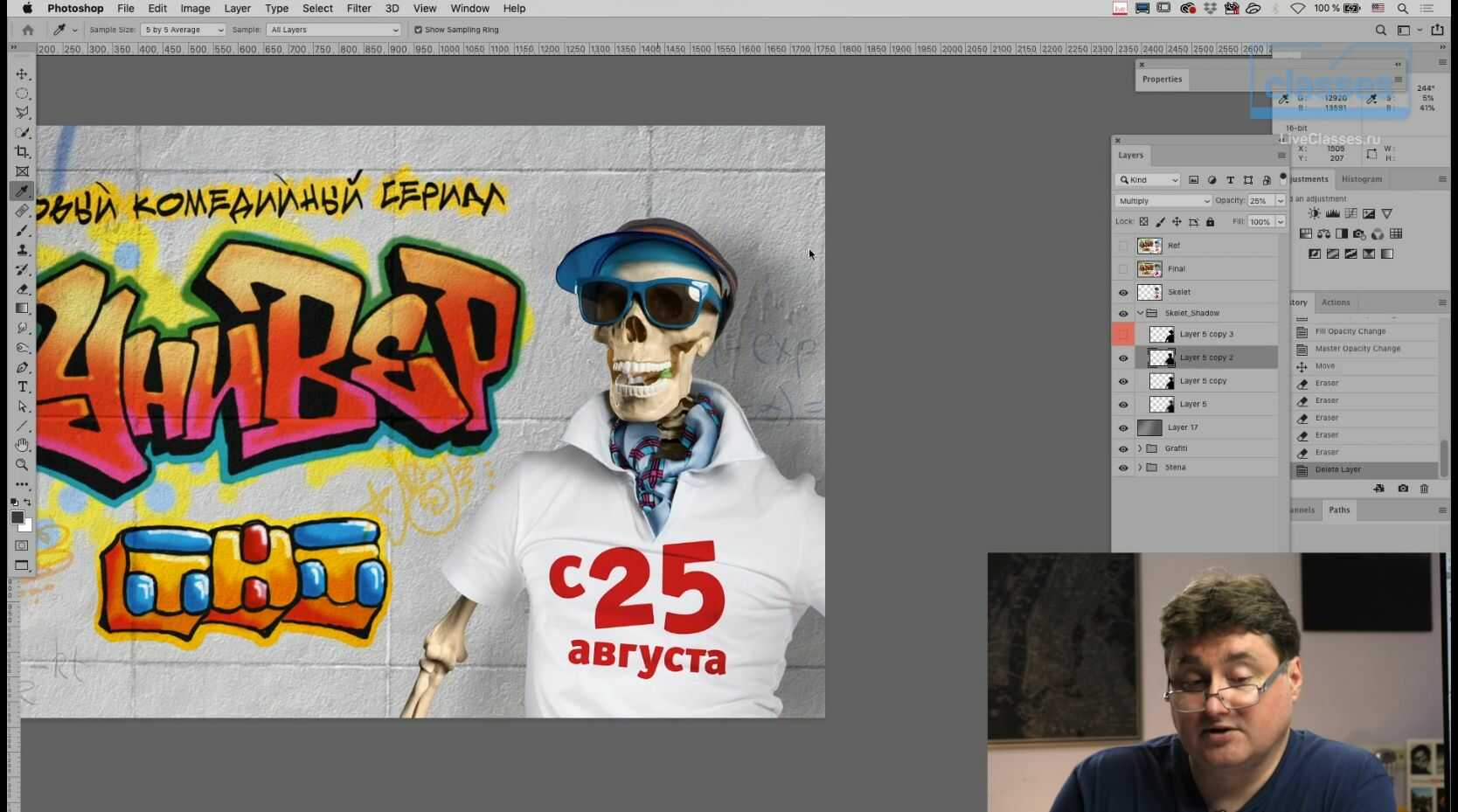Select the Brush tool
Screen dimensions: 1458x812
point(23,231)
